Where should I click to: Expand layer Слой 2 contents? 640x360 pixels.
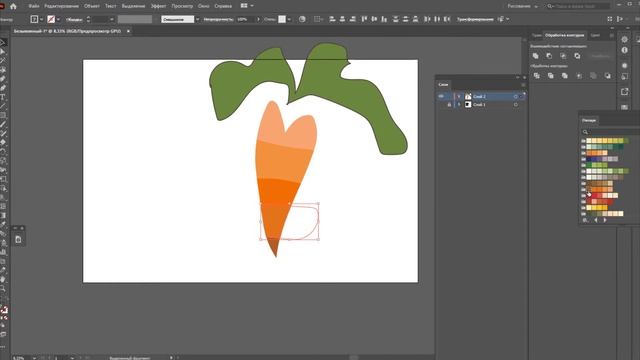coord(459,97)
